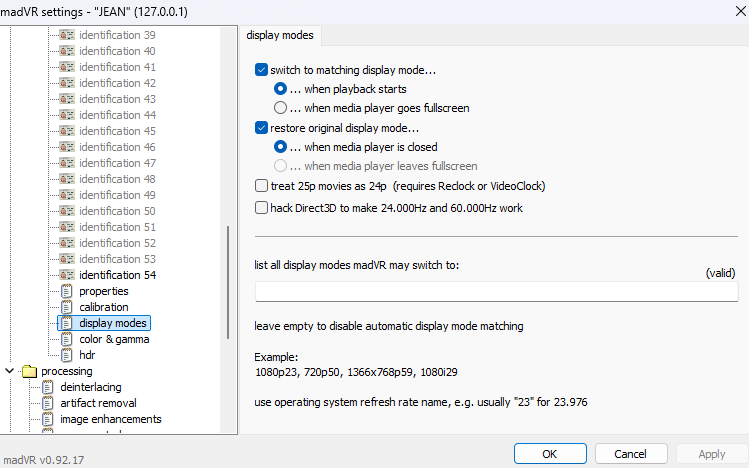Select identification 50 in tree
This screenshot has width=749, height=468.
(117, 211)
